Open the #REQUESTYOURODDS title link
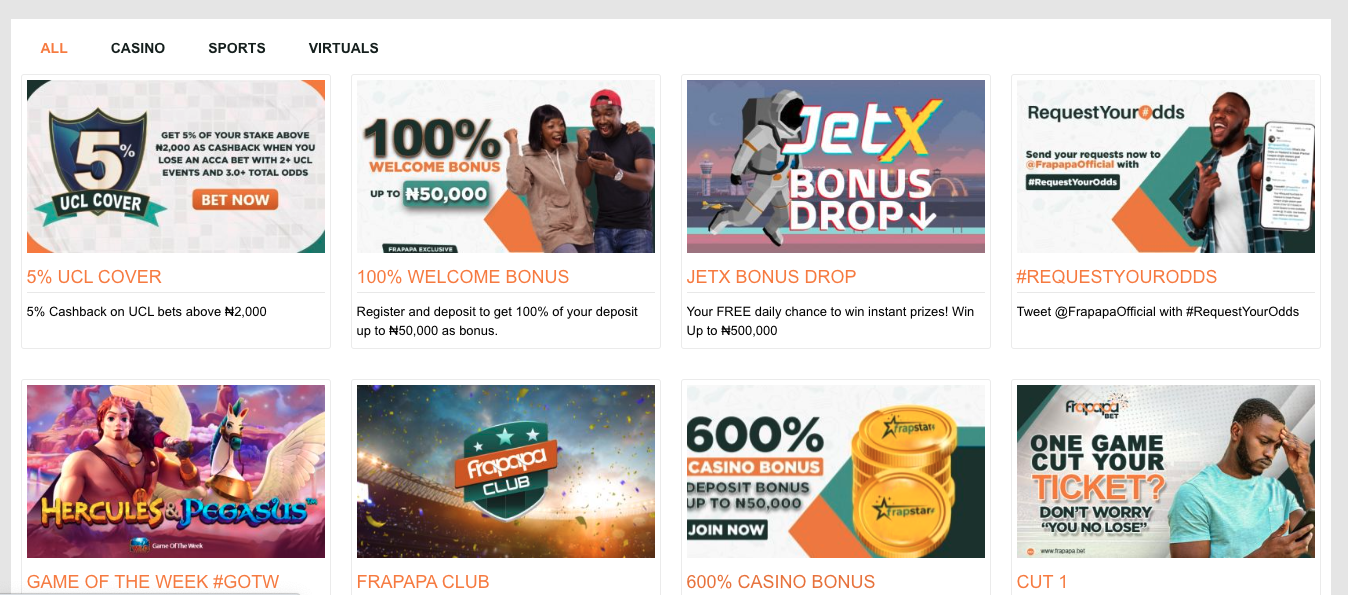Viewport: 1348px width, 595px height. coord(1117,277)
